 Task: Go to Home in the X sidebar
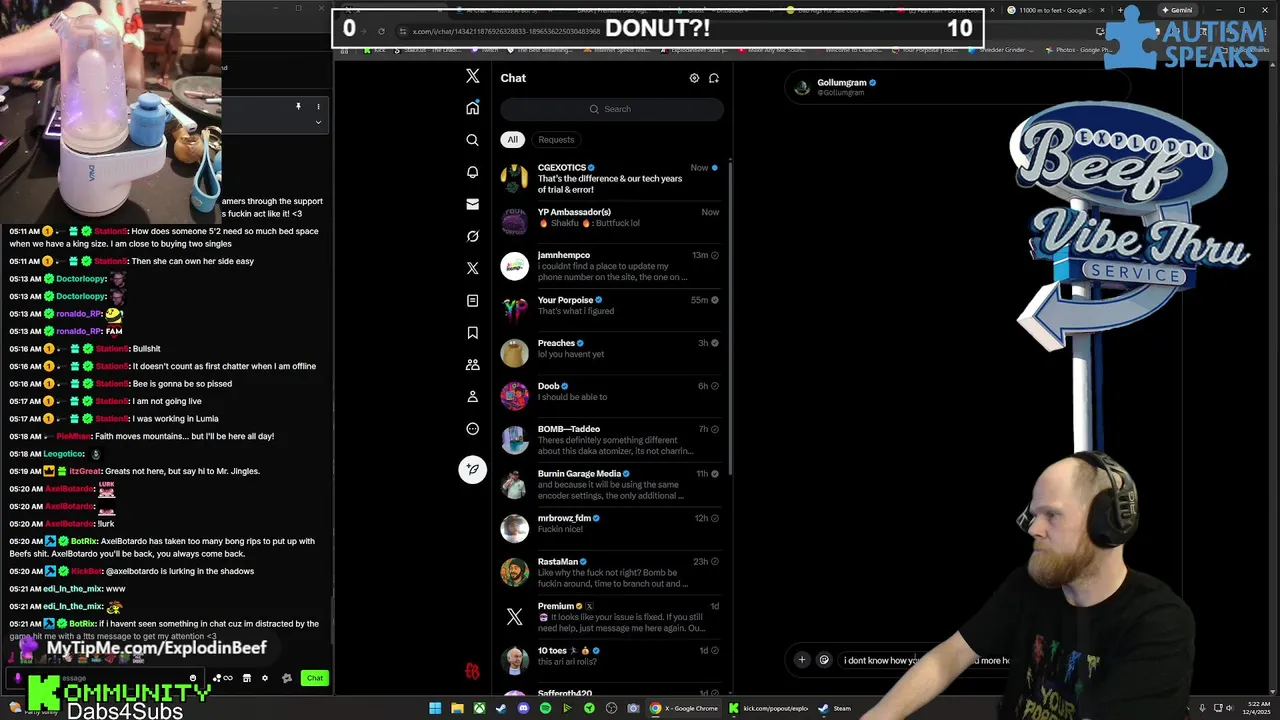(473, 108)
